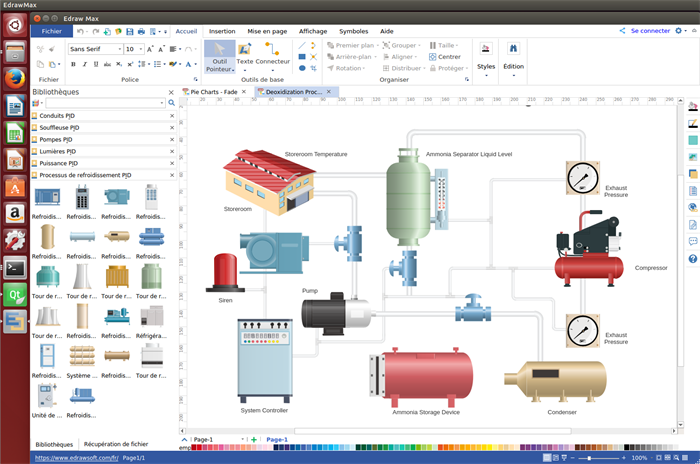The width and height of the screenshot is (700, 464).
Task: Expand the Page-1 page list dropdown
Action: pyautogui.click(x=241, y=439)
